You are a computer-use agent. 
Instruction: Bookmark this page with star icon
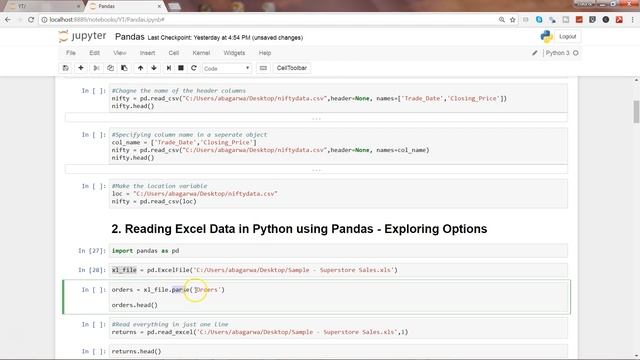click(x=513, y=20)
